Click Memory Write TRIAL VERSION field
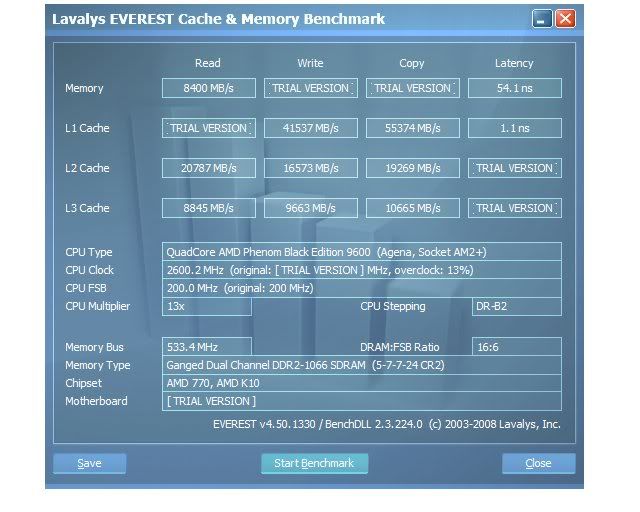Screen dimensions: 640x512 tap(311, 88)
